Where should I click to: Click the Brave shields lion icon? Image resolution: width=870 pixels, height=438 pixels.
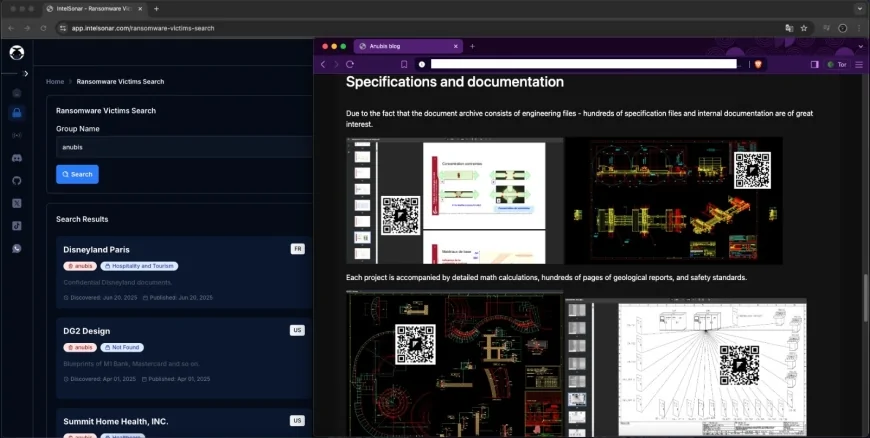758,64
